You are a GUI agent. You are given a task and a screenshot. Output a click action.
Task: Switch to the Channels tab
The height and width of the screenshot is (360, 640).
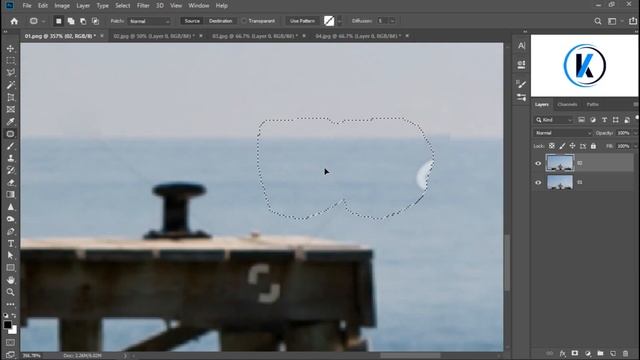tap(567, 104)
